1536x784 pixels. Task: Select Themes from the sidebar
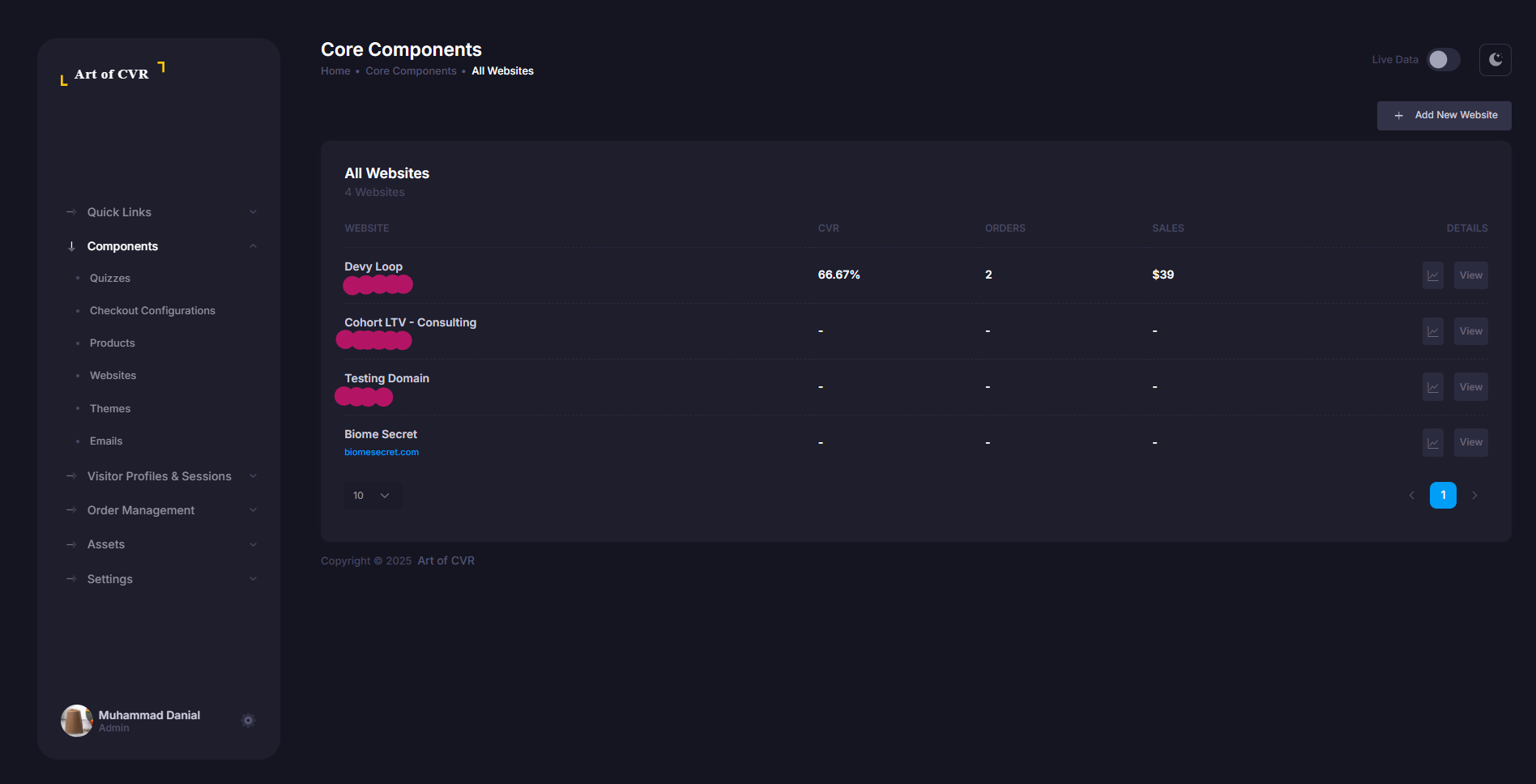pos(110,409)
